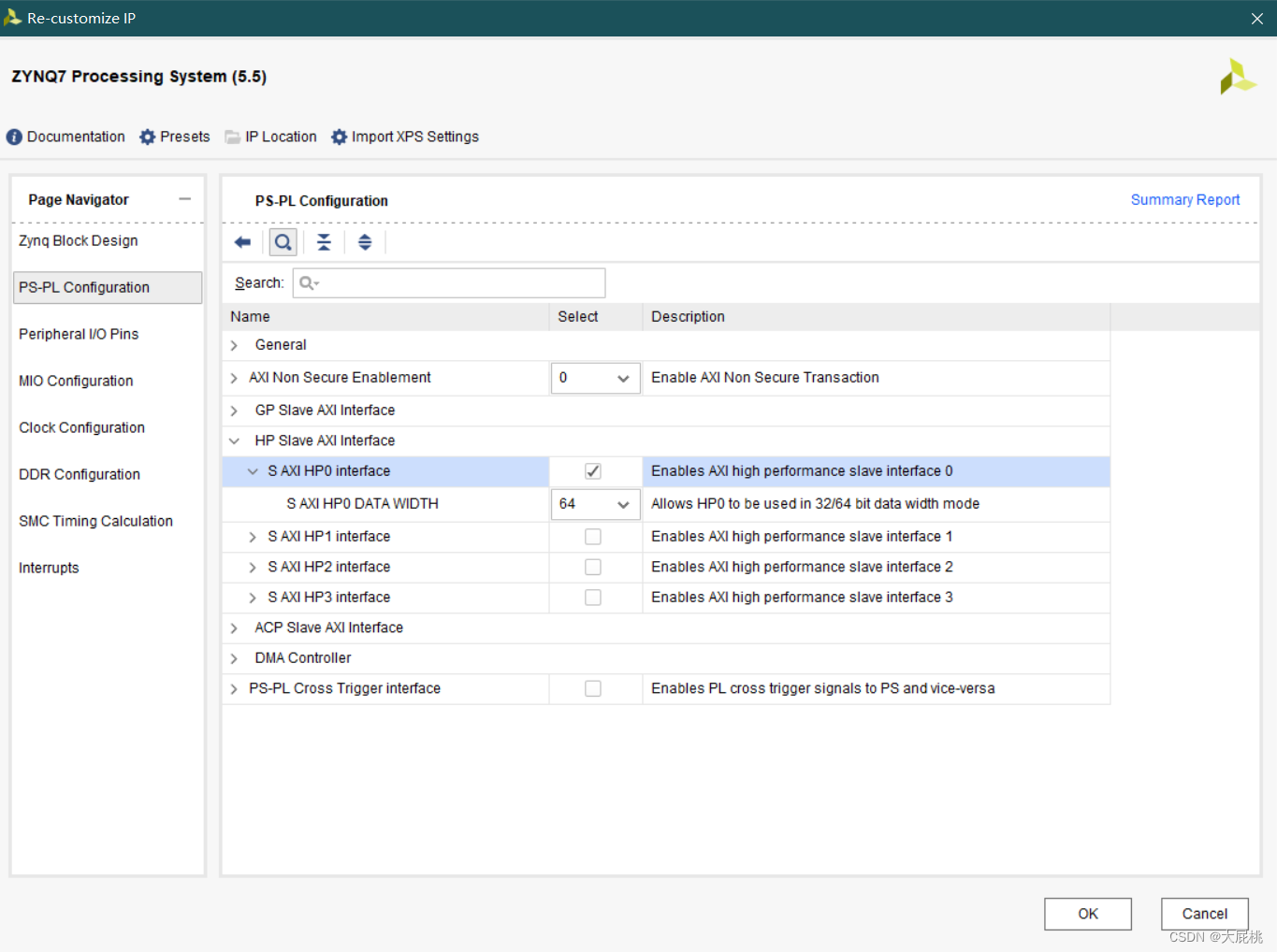This screenshot has width=1277, height=952.
Task: Open SMC Timing Calculation page
Action: click(96, 521)
